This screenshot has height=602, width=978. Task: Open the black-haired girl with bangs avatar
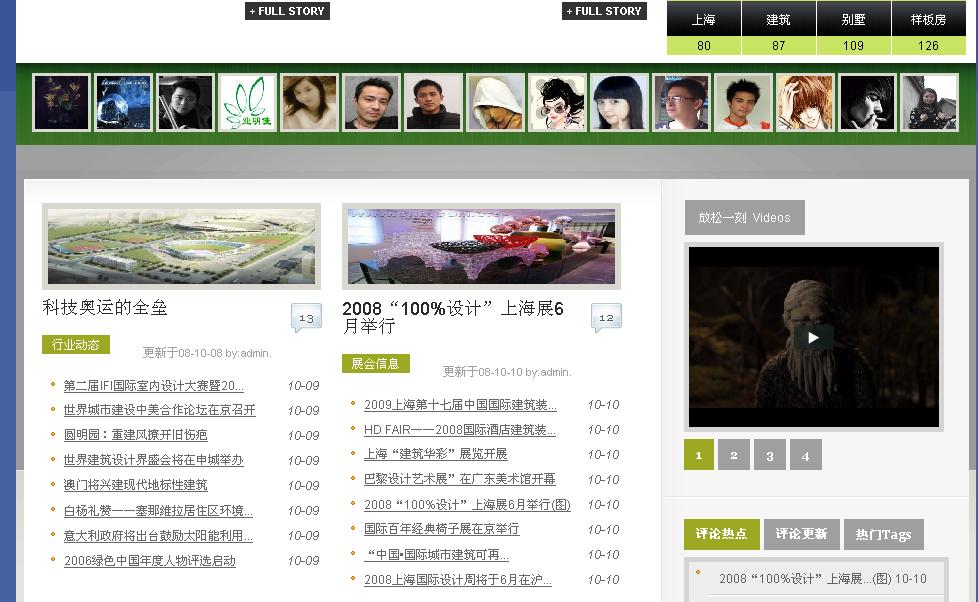point(619,102)
